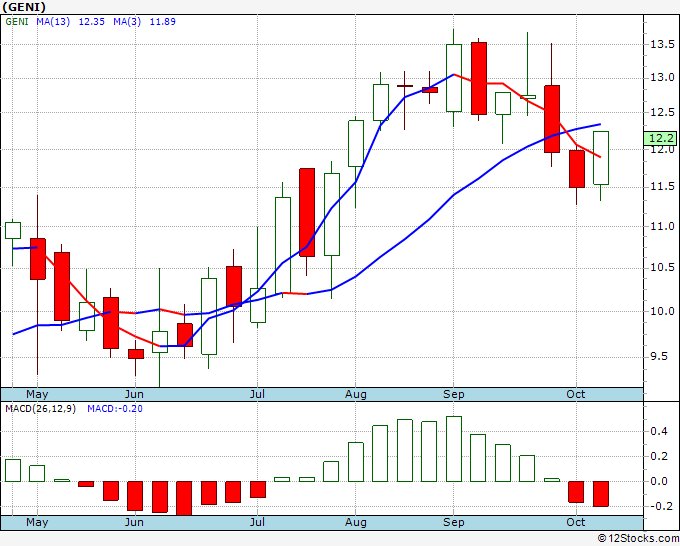Click the 12.35 moving average value

(92, 22)
